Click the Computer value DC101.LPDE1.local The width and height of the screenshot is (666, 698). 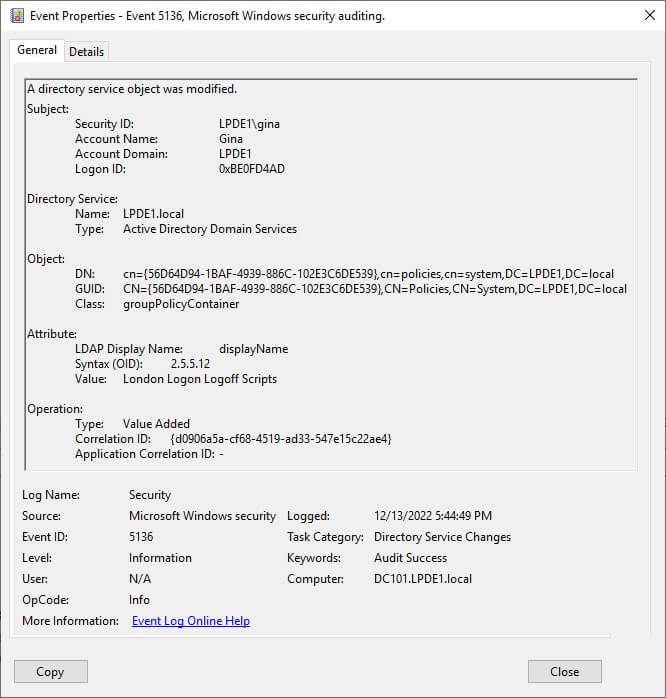(422, 579)
